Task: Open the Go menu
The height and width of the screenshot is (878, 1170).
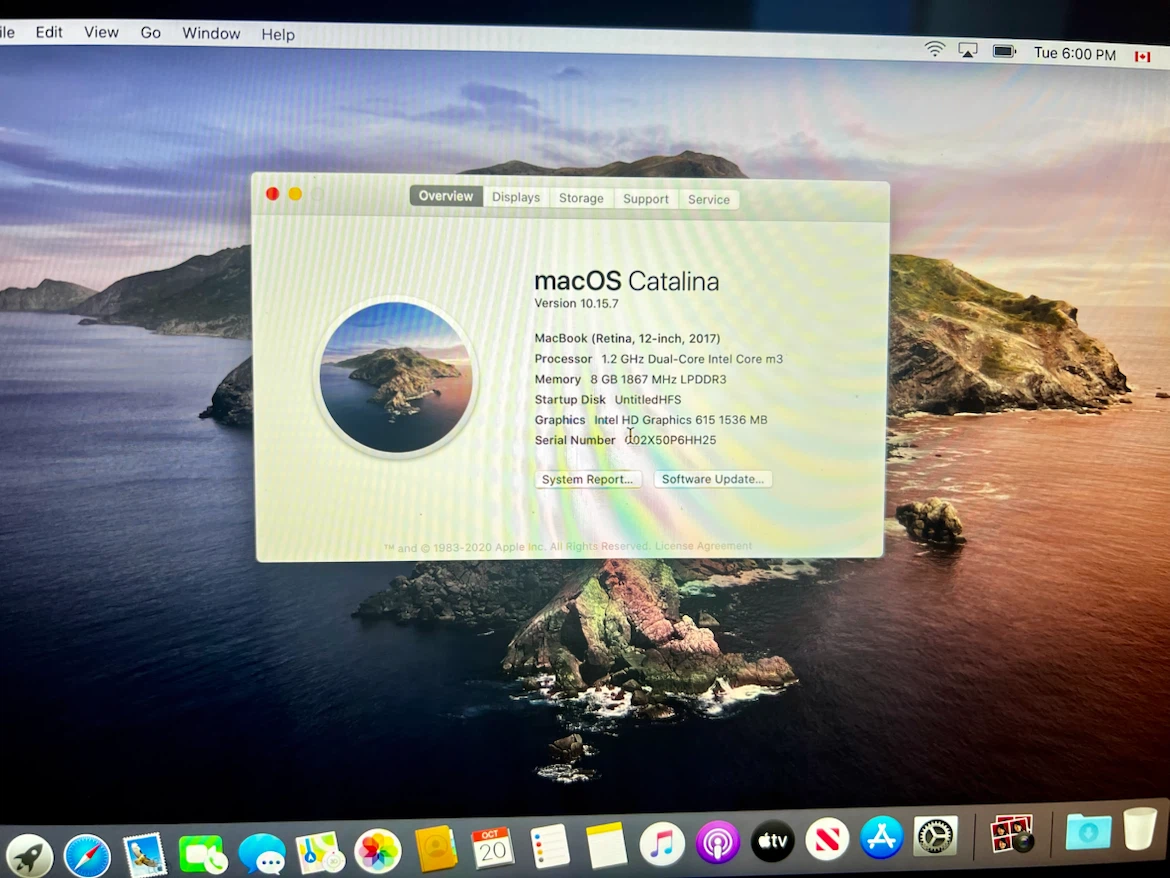Action: [151, 33]
